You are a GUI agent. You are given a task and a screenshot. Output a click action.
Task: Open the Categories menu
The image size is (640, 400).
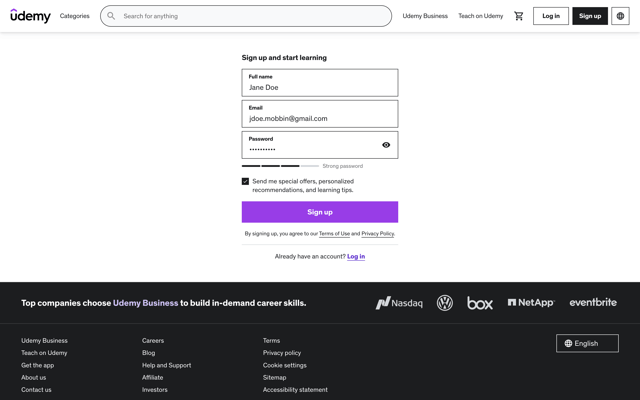click(74, 16)
